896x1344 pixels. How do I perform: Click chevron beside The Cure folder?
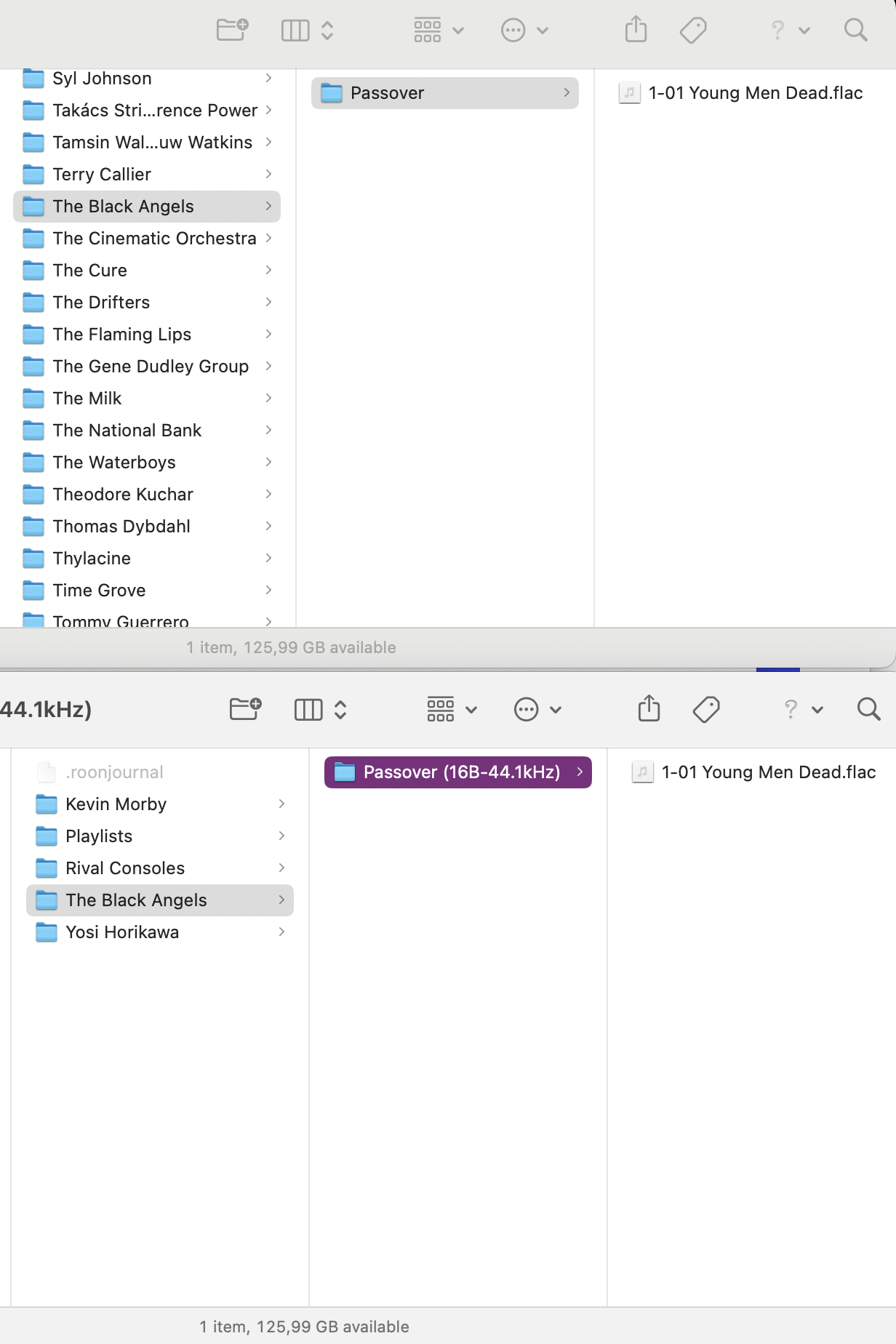(x=268, y=271)
